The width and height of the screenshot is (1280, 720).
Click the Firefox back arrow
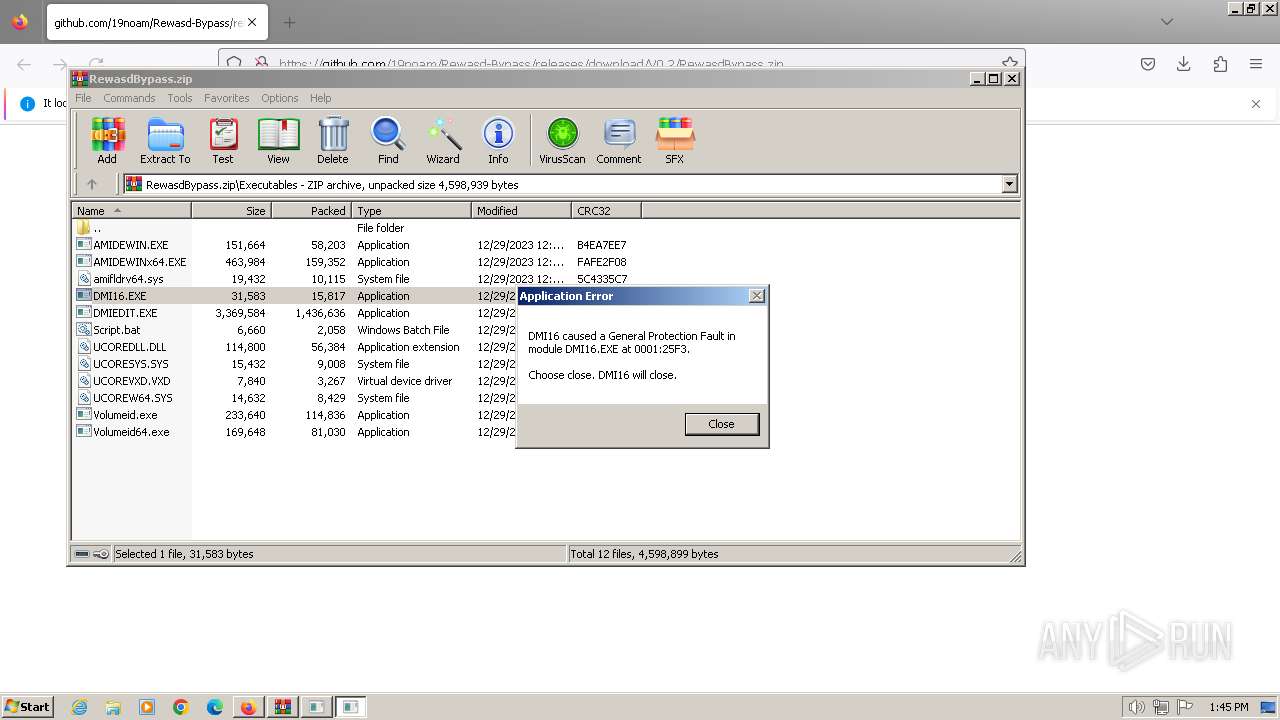(24, 64)
